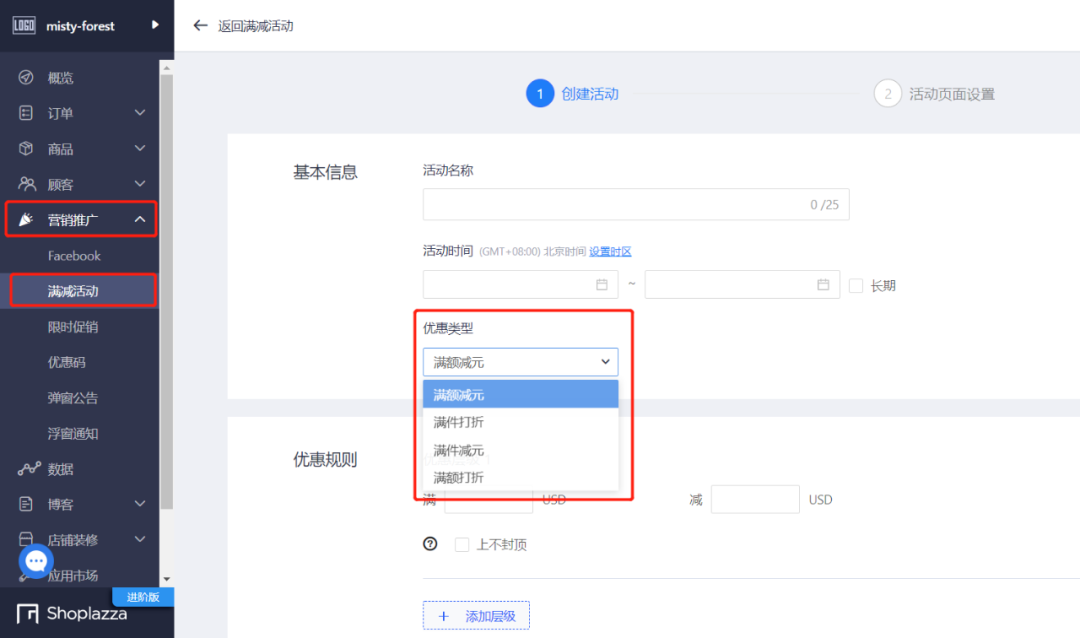This screenshot has height=638, width=1080.
Task: Select 满件打折 from dropdown list
Action: coord(521,422)
